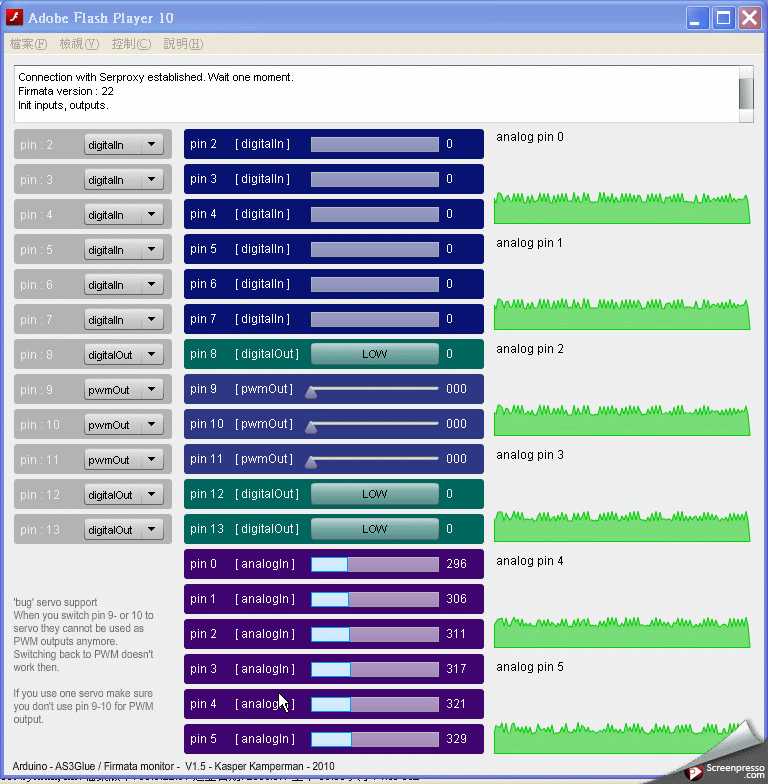Image resolution: width=768 pixels, height=784 pixels.
Task: Change pin 8 digitalOut mode dropdown
Action: (x=124, y=354)
